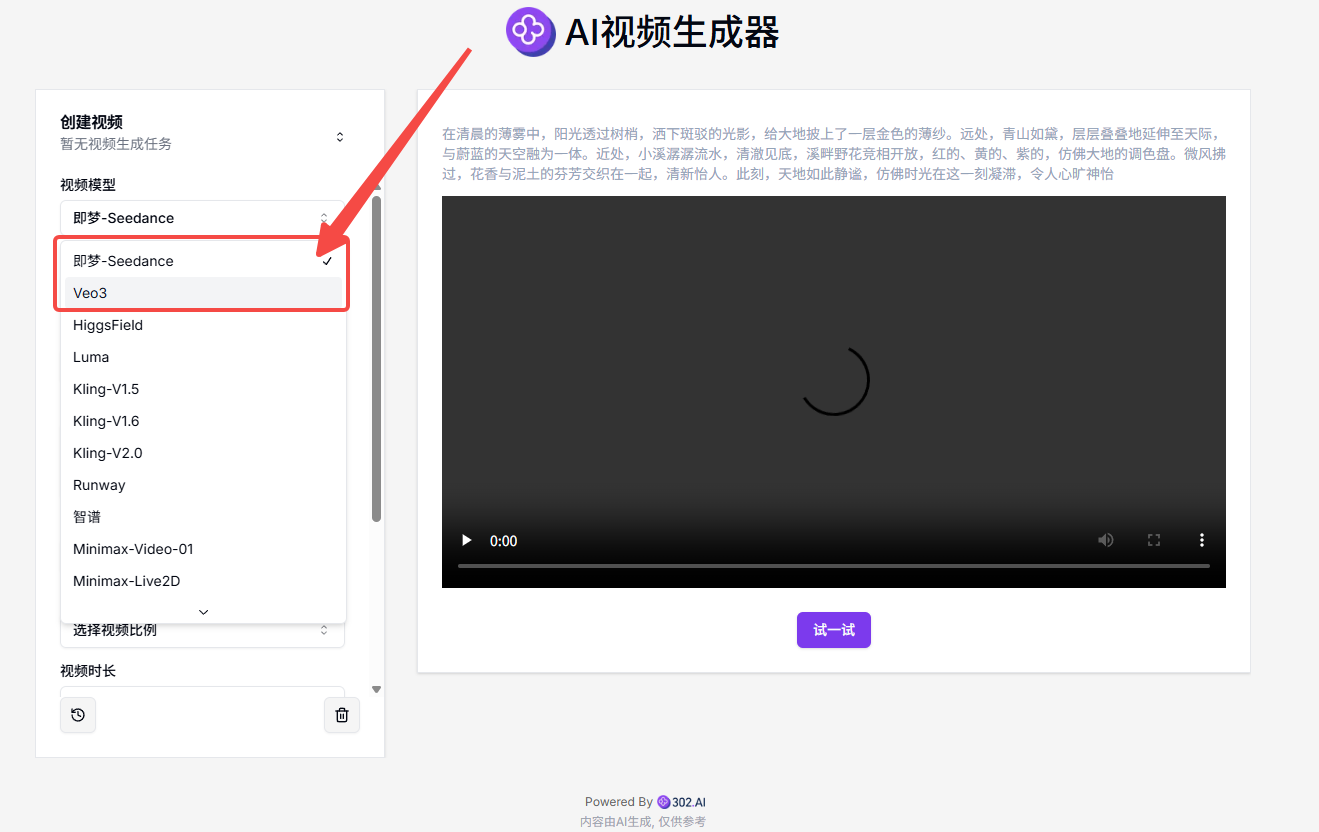Screen dimensions: 1319x832
Task: Click the 创建视频 heading
Action: point(91,122)
